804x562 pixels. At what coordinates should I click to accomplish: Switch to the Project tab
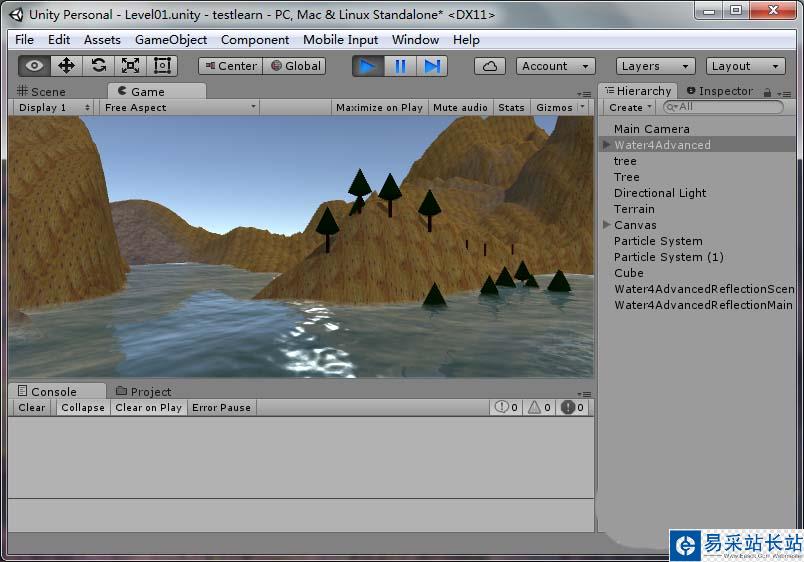tap(144, 391)
